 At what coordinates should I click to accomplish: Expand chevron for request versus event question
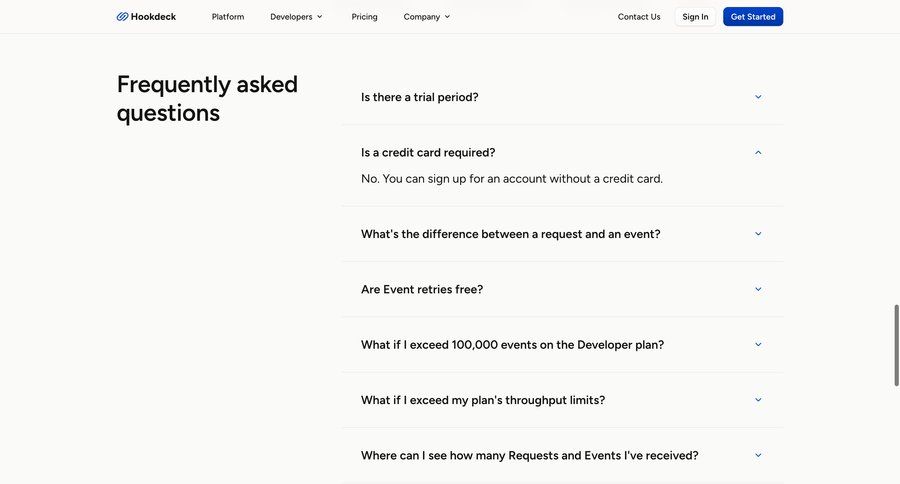coord(758,234)
